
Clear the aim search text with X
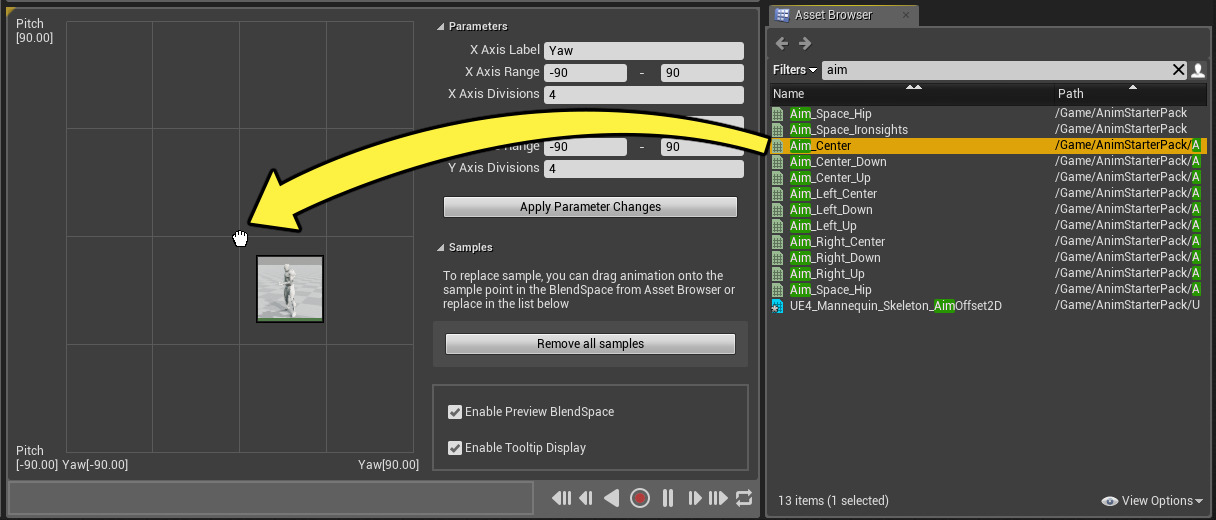pos(1178,70)
